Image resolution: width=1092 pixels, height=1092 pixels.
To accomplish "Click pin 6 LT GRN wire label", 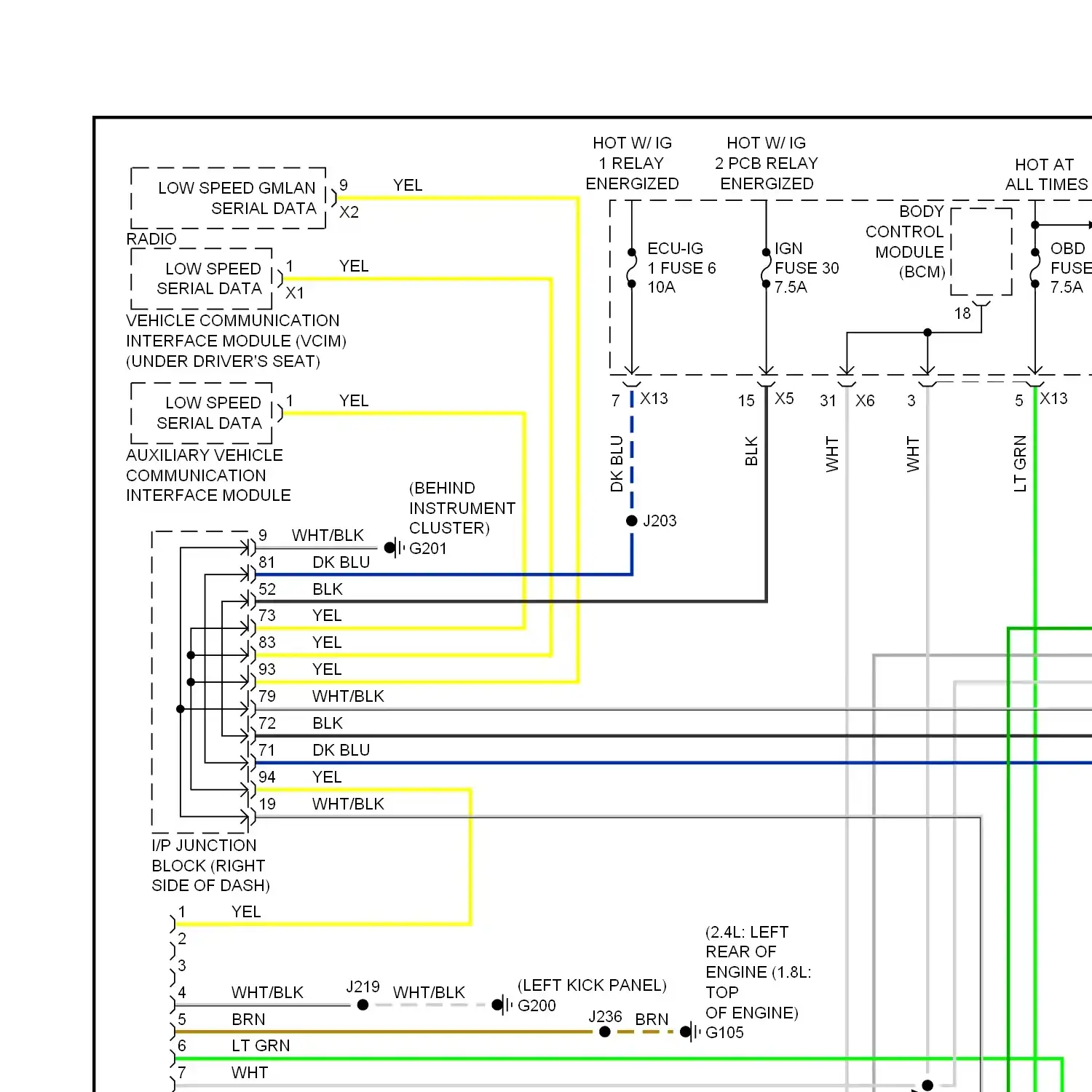I will (261, 1045).
